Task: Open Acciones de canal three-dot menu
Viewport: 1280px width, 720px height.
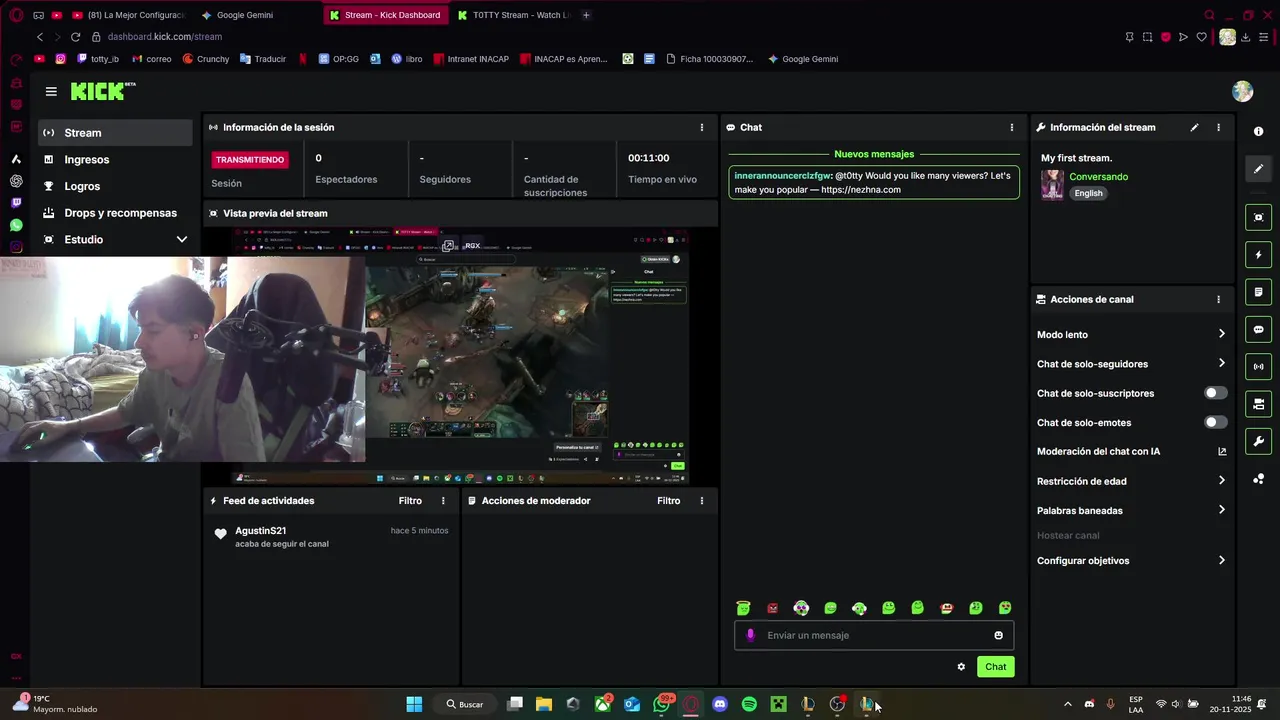Action: point(1218,299)
